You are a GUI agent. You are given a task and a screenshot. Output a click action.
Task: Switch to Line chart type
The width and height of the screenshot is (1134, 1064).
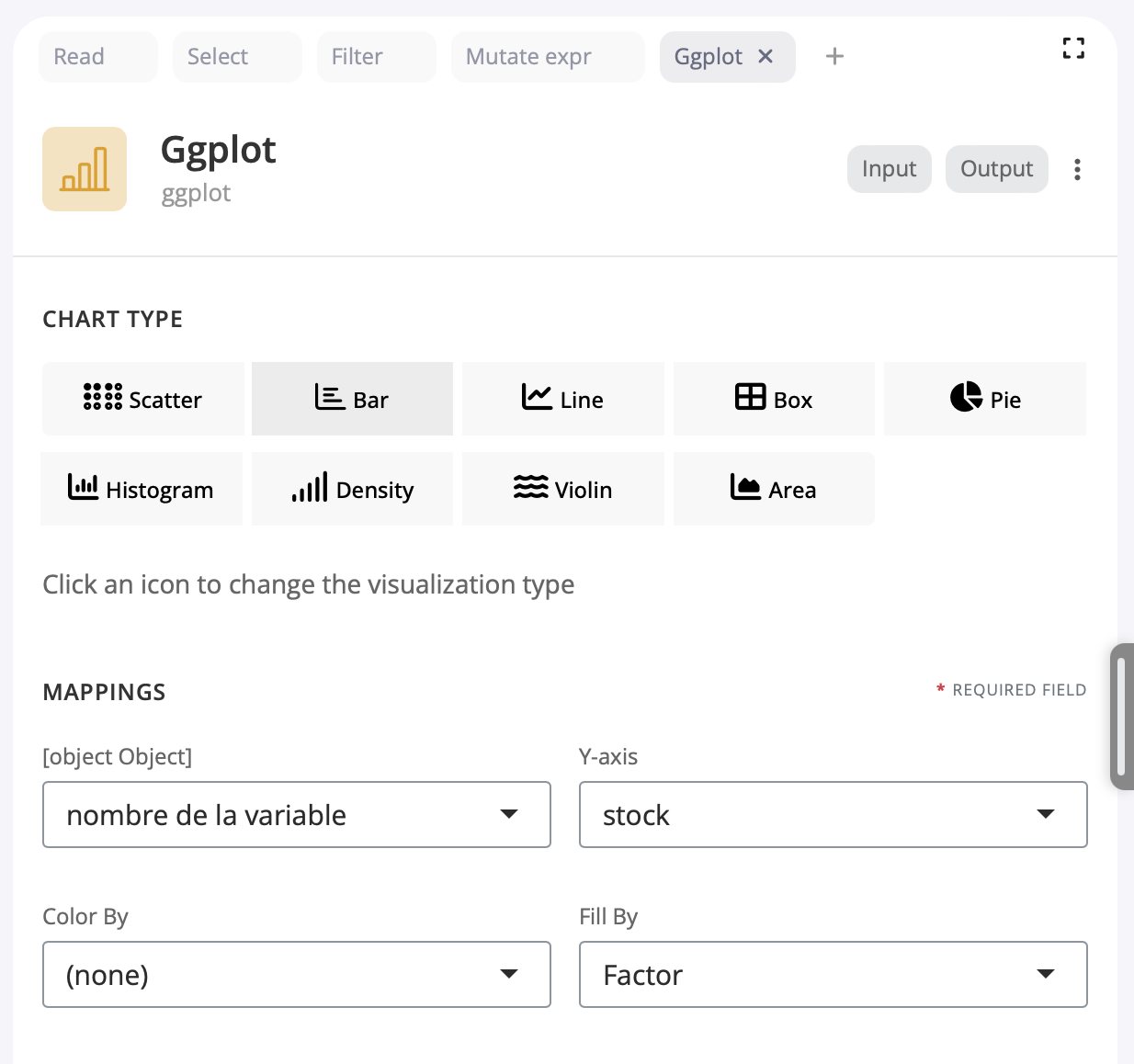pos(562,399)
